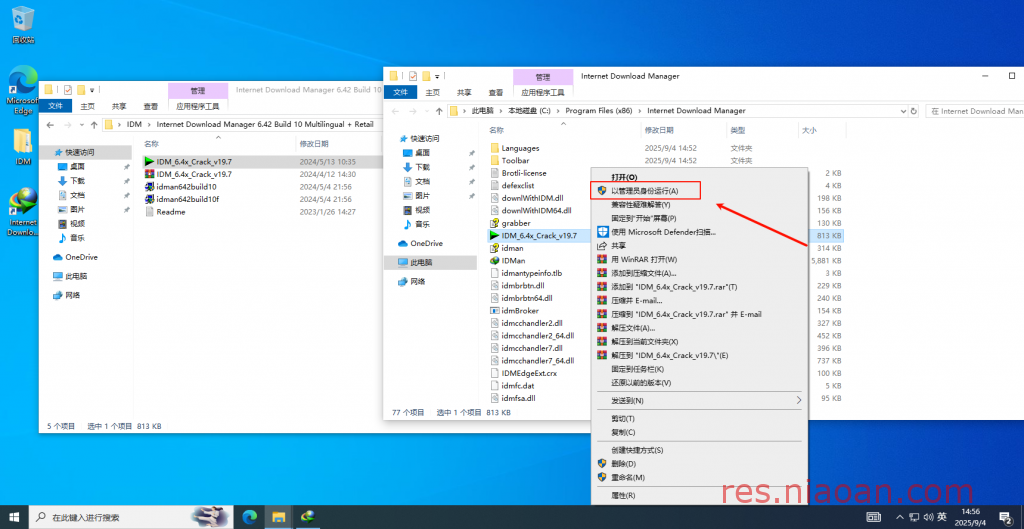
Task: Open address bar history dropdown in right window
Action: point(903,111)
